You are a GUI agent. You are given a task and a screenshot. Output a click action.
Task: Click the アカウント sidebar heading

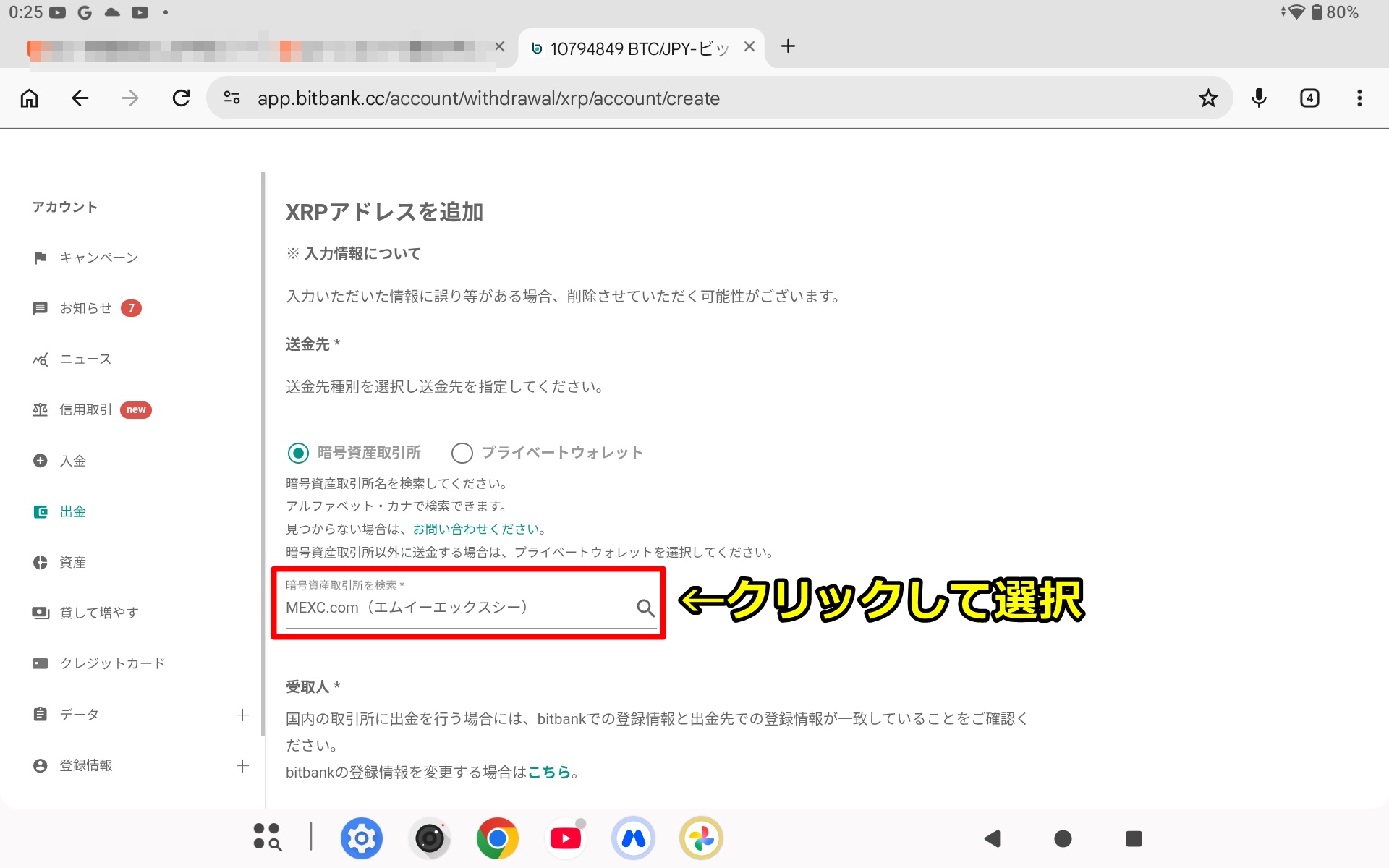pyautogui.click(x=64, y=207)
